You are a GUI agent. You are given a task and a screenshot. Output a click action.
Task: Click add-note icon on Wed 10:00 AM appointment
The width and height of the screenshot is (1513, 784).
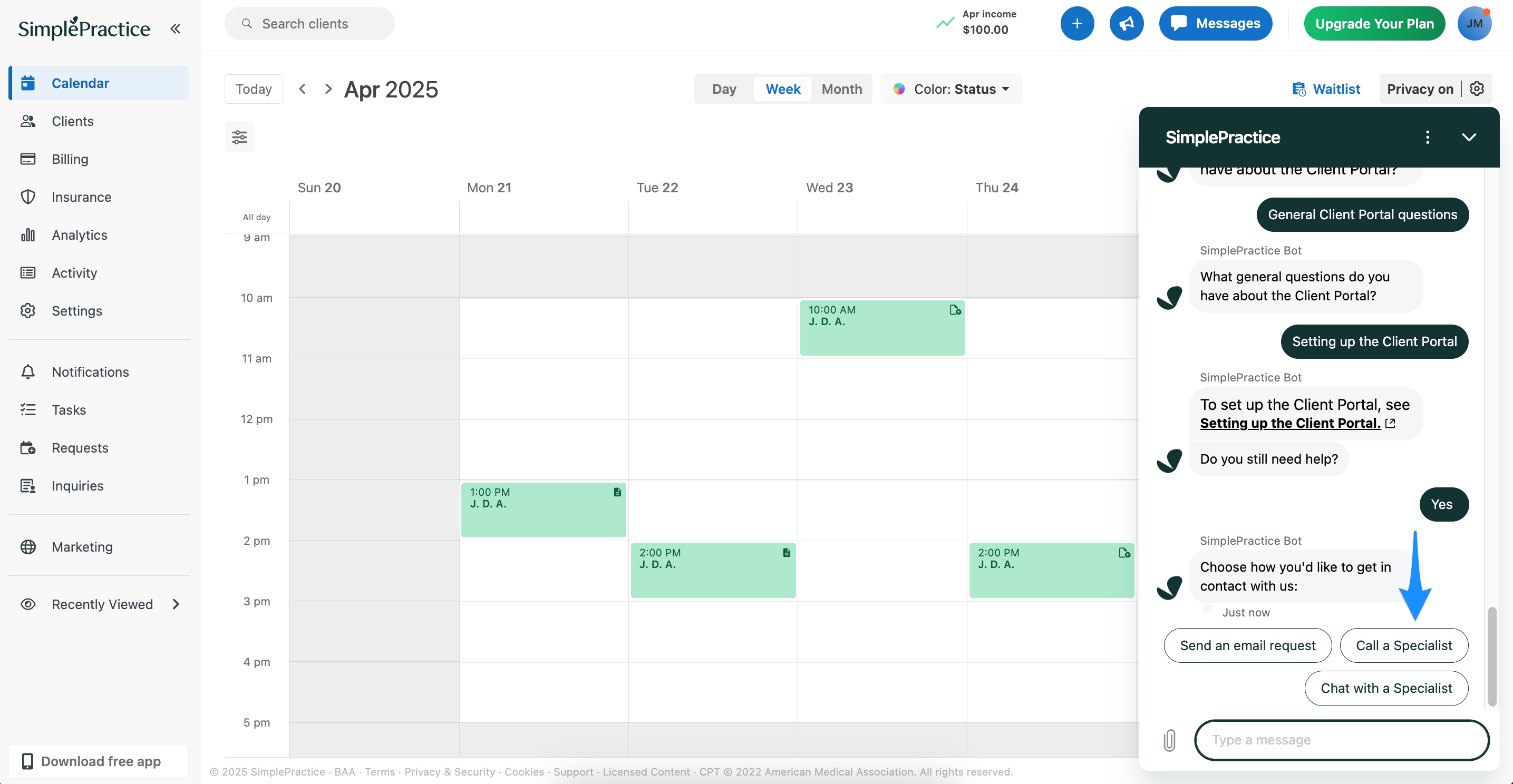[x=955, y=310]
